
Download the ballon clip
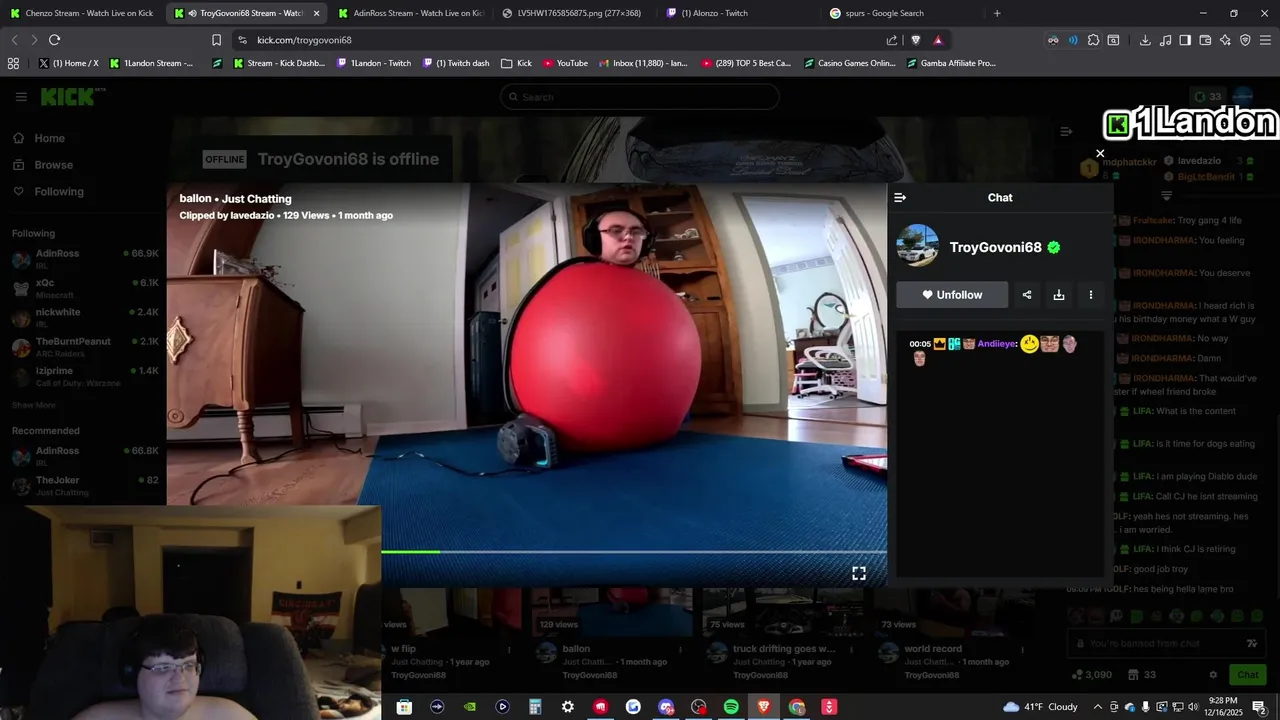click(1059, 295)
